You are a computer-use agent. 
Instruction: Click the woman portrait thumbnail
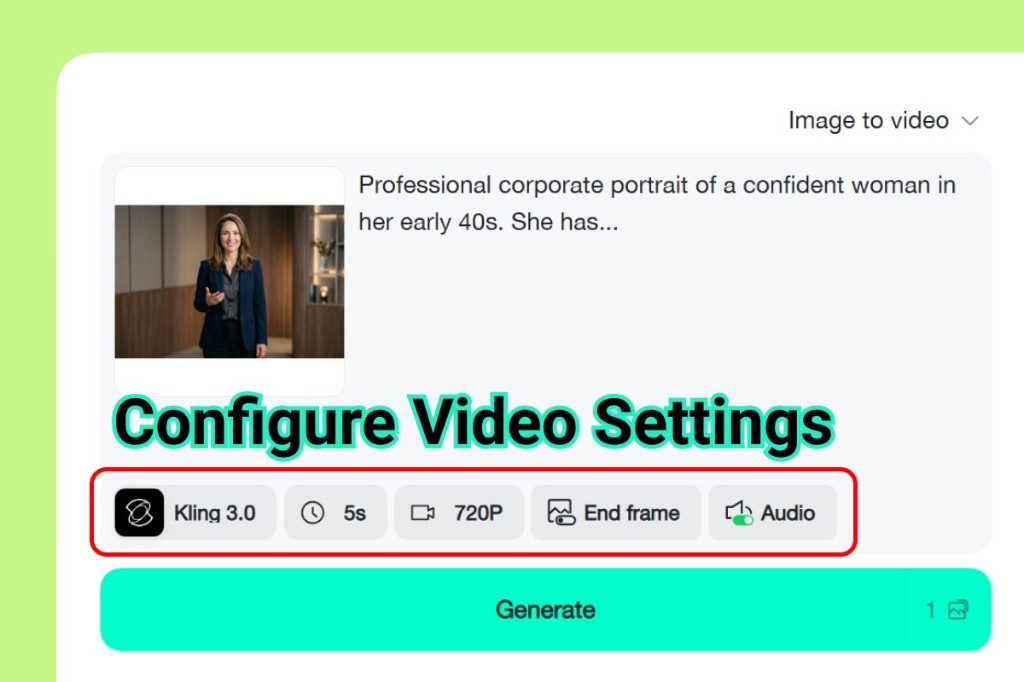tap(228, 279)
